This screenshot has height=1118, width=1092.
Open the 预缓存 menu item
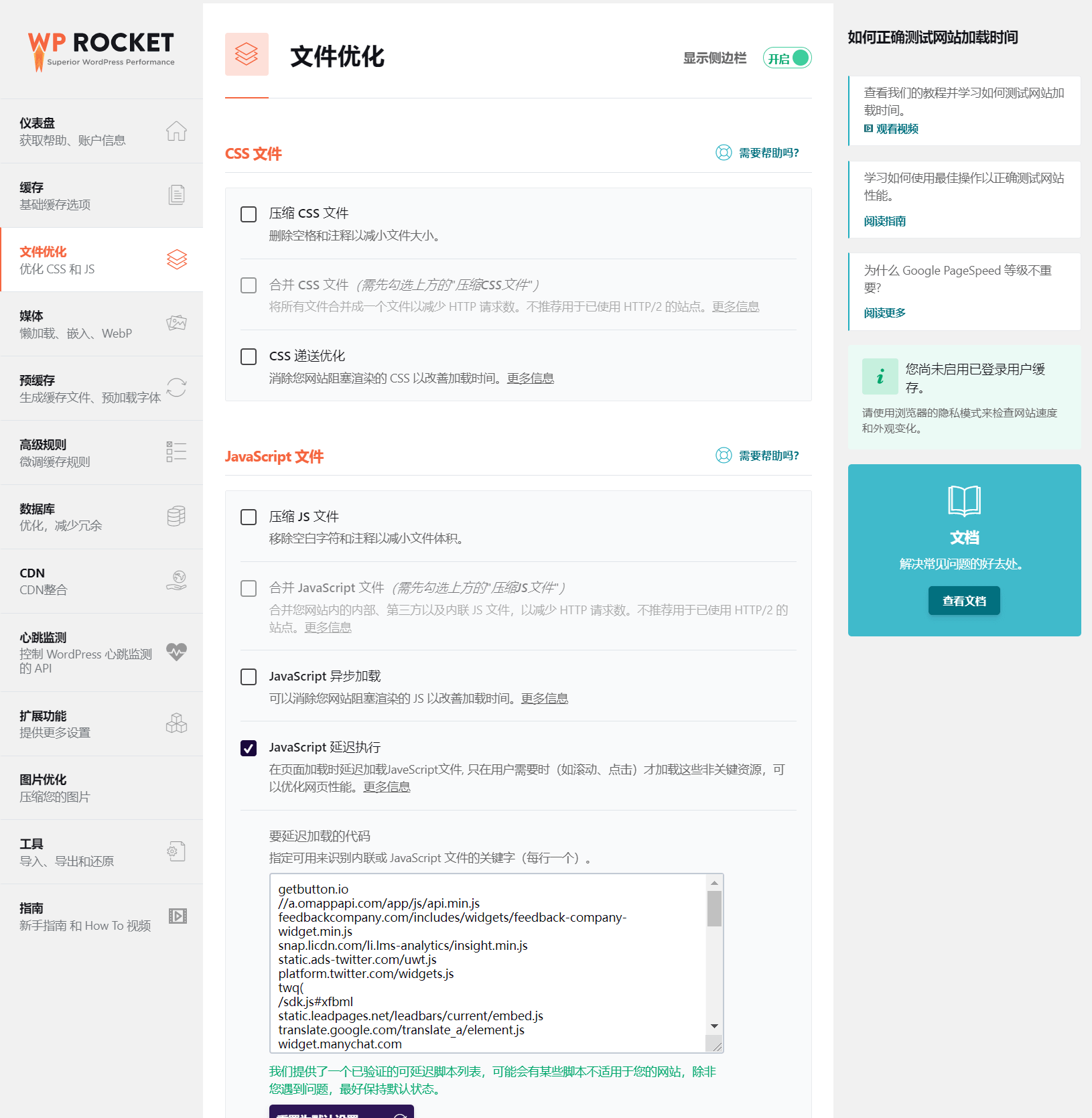coord(101,389)
